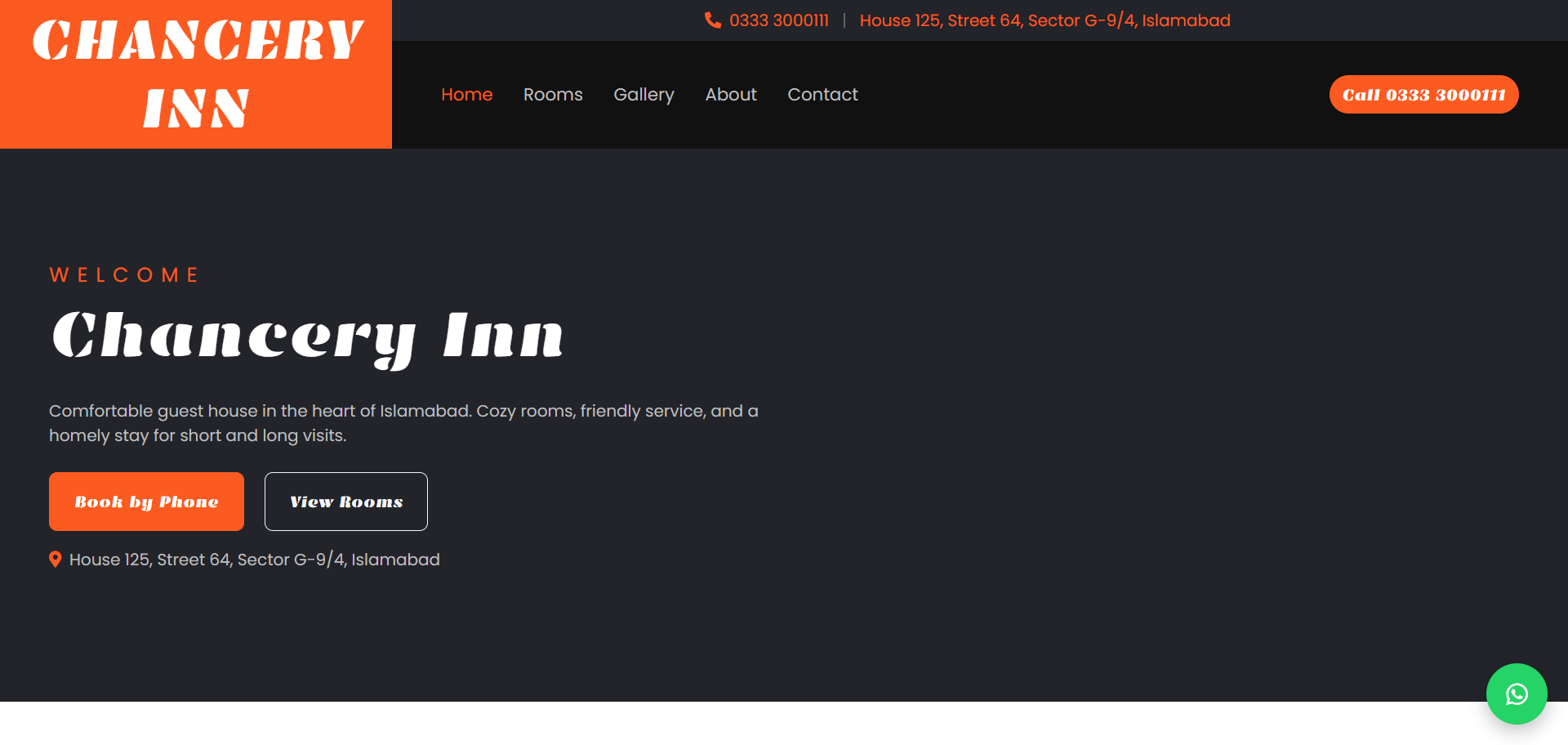Click the top bar Islamabad address
The image size is (1568, 745).
(x=1045, y=20)
